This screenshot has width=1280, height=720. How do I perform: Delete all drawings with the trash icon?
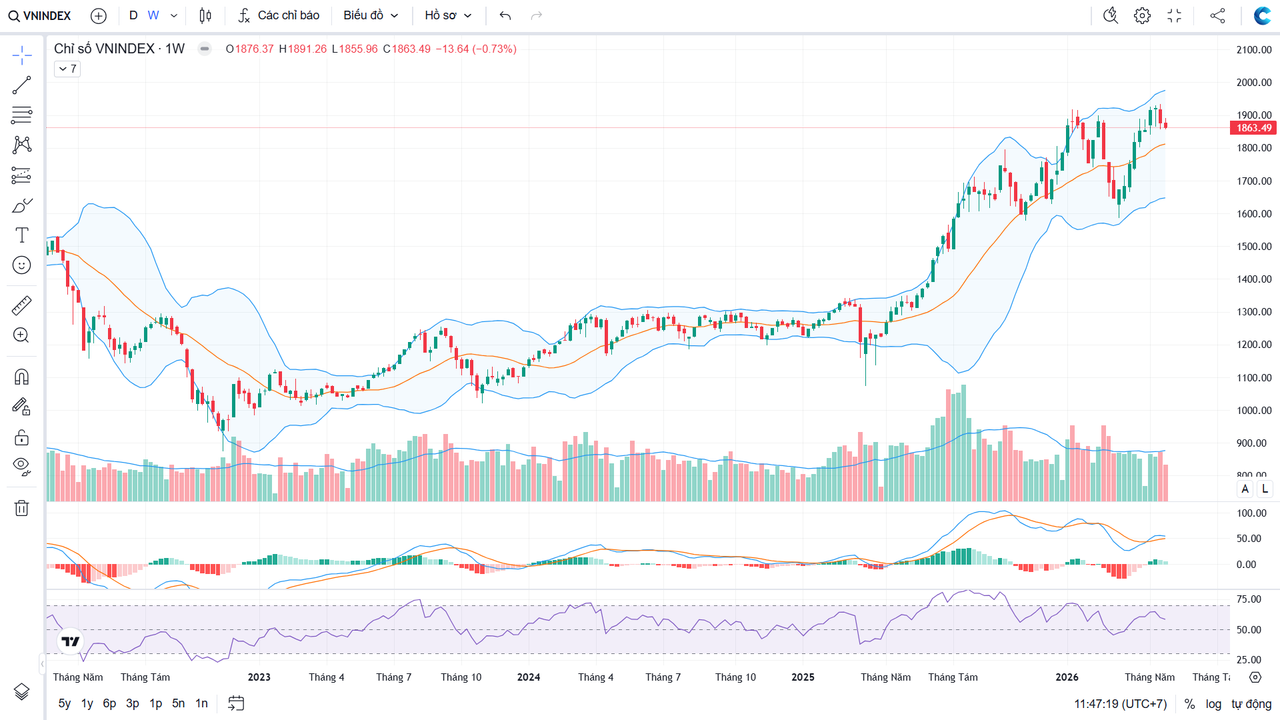click(22, 507)
